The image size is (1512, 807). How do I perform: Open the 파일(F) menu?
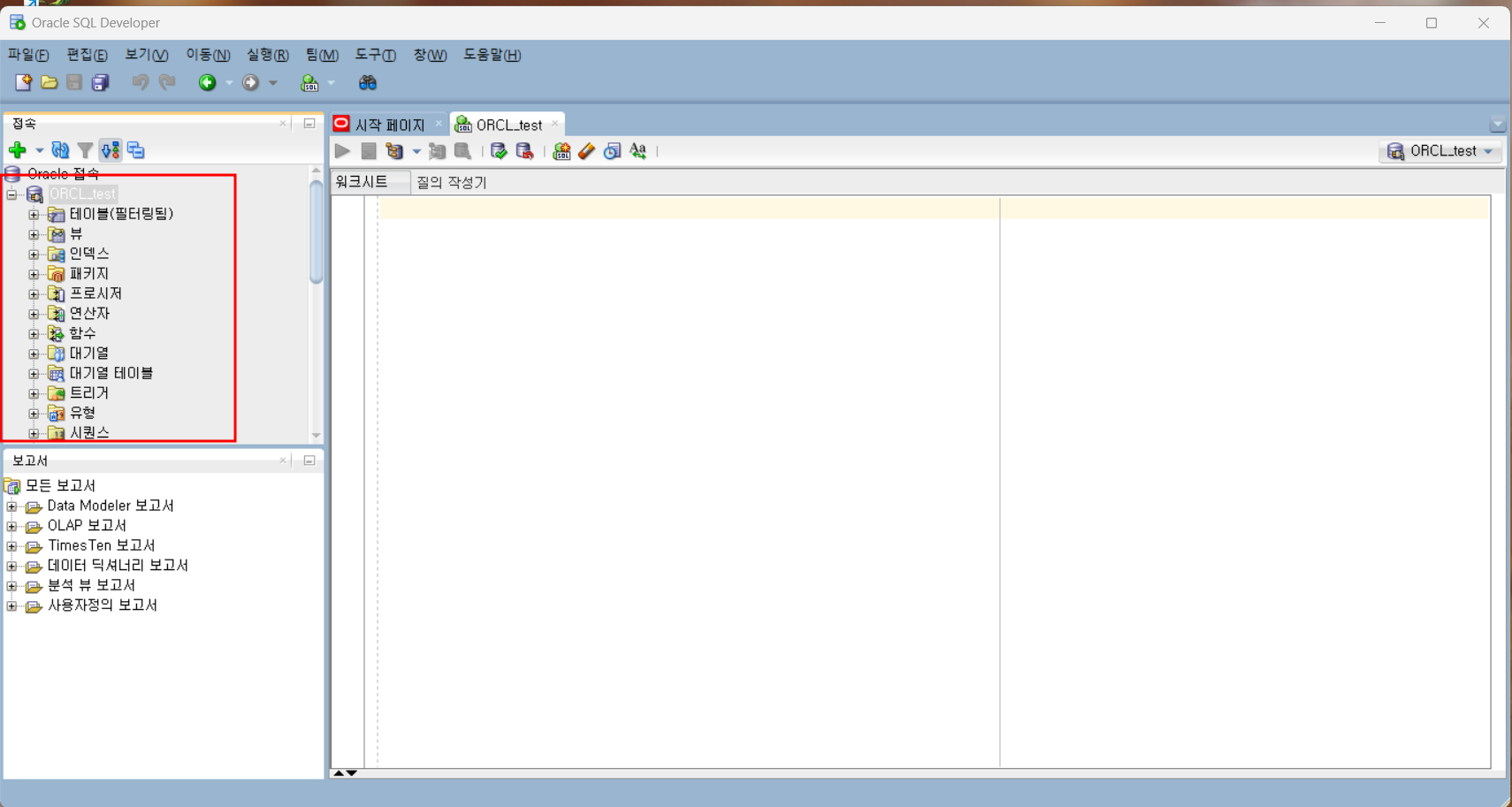[28, 55]
